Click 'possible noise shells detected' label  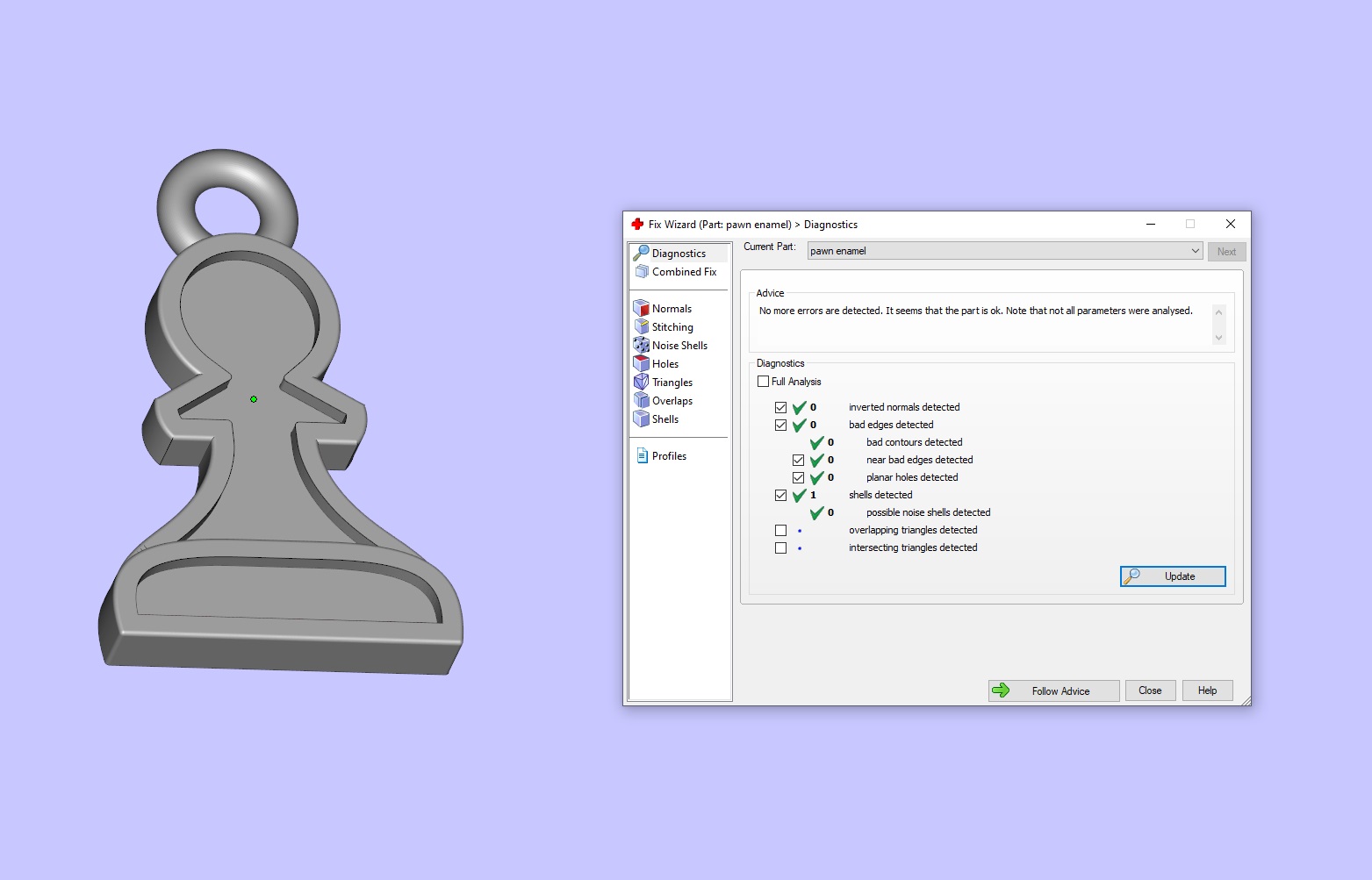point(928,512)
